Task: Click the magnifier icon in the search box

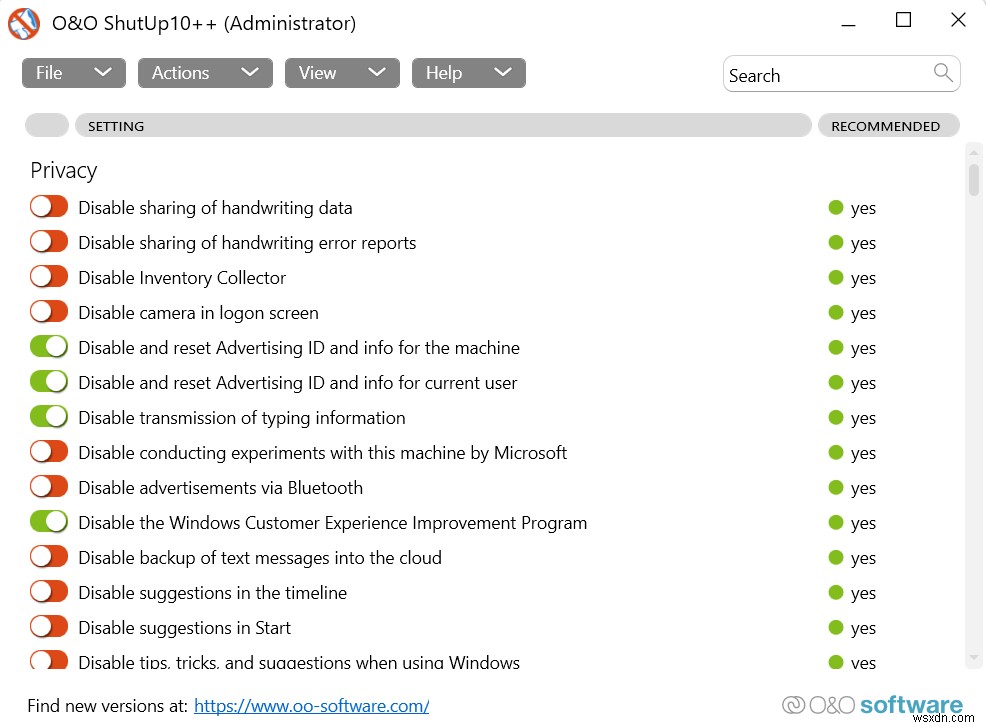Action: coord(941,73)
